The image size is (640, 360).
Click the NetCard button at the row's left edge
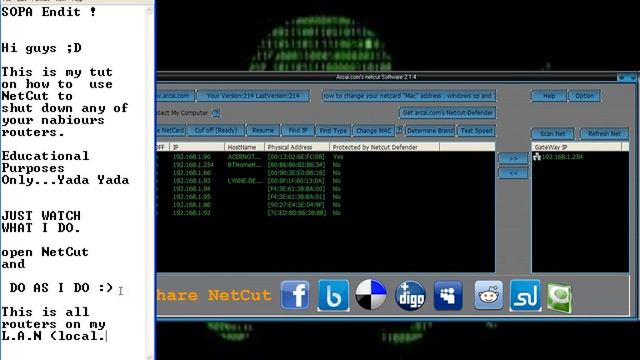tap(171, 131)
